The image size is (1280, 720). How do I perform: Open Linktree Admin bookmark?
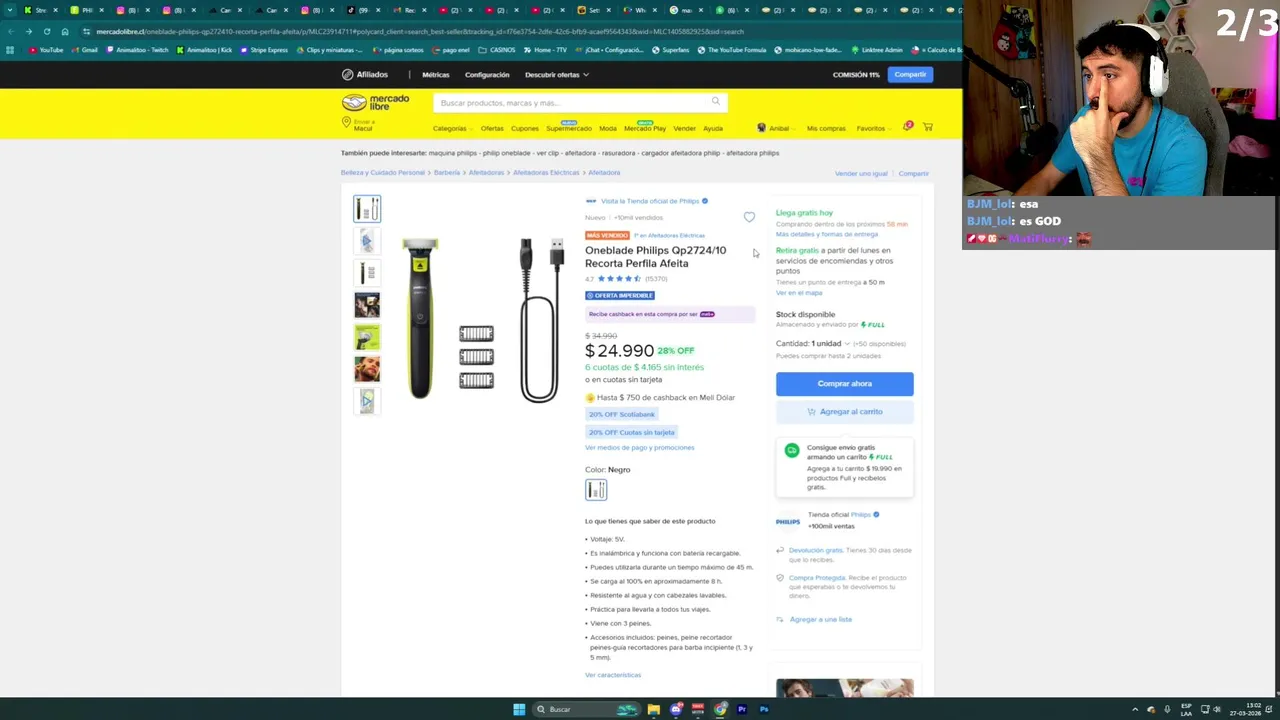[x=875, y=50]
